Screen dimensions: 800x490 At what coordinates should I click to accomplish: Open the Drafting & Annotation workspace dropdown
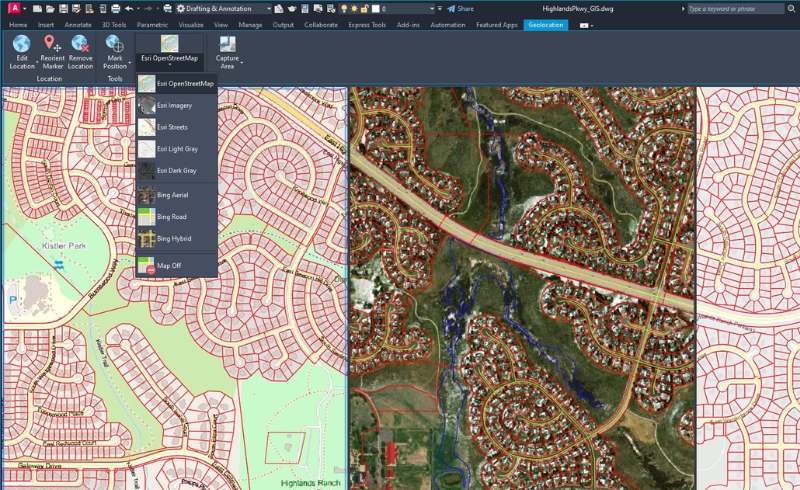point(268,9)
